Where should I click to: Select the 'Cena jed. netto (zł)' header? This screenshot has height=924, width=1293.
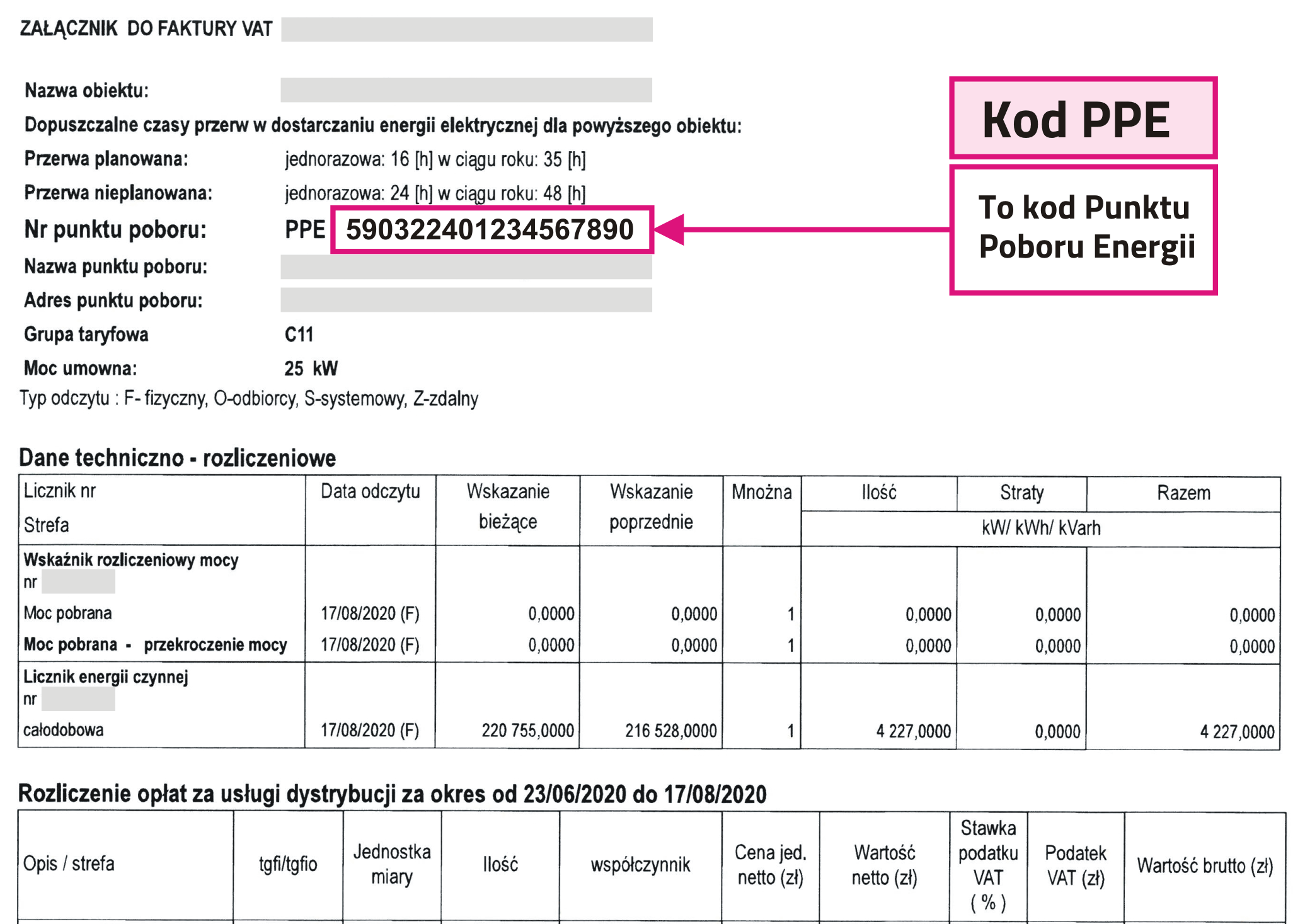(x=770, y=865)
